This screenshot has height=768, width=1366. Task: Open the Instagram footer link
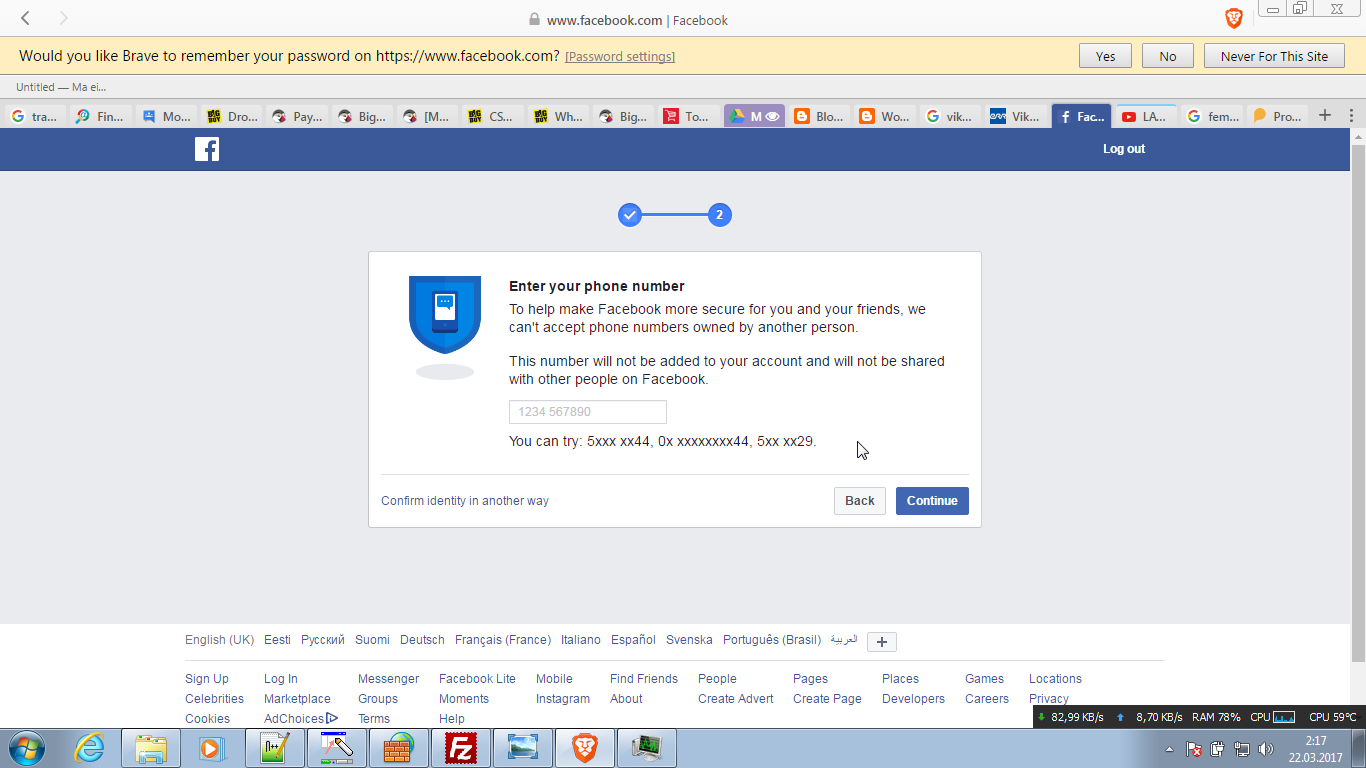(x=563, y=699)
